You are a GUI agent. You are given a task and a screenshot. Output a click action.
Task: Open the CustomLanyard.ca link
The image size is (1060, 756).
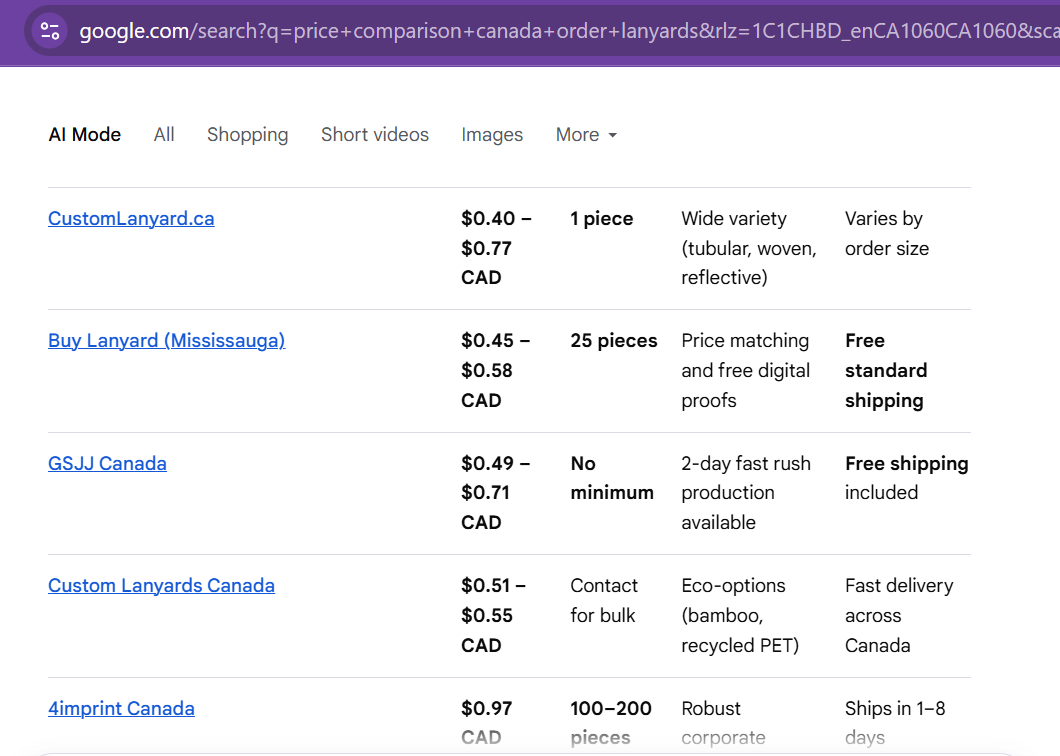[x=131, y=218]
